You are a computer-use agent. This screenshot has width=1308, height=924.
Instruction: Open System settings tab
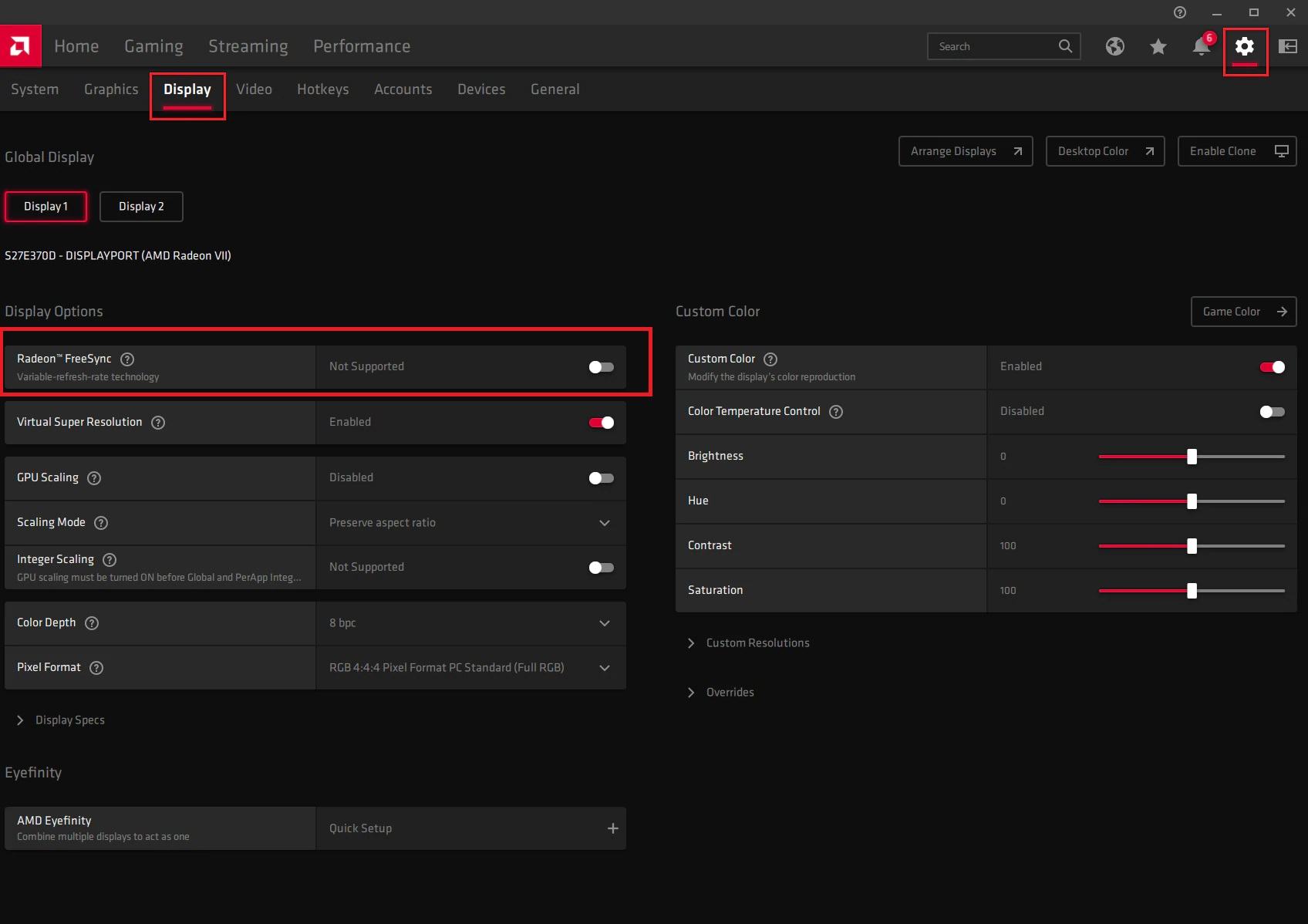coord(35,89)
